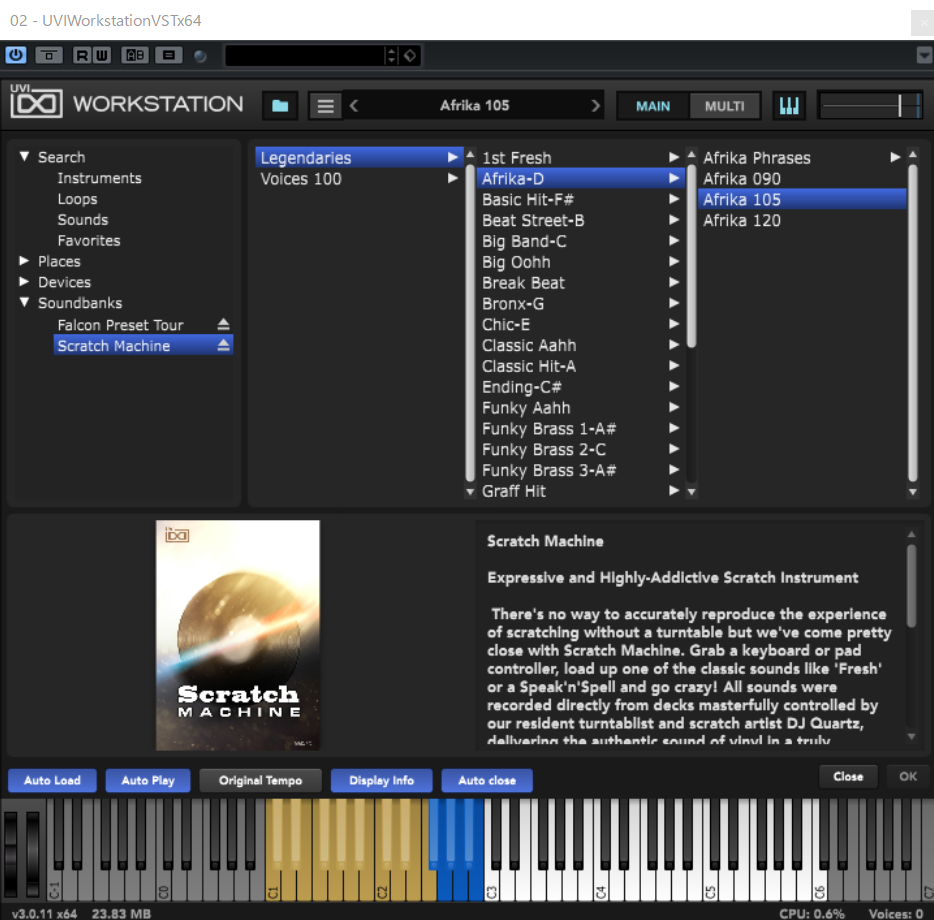Expand the Devices section
Viewport: 934px width, 920px height.
pos(24,282)
